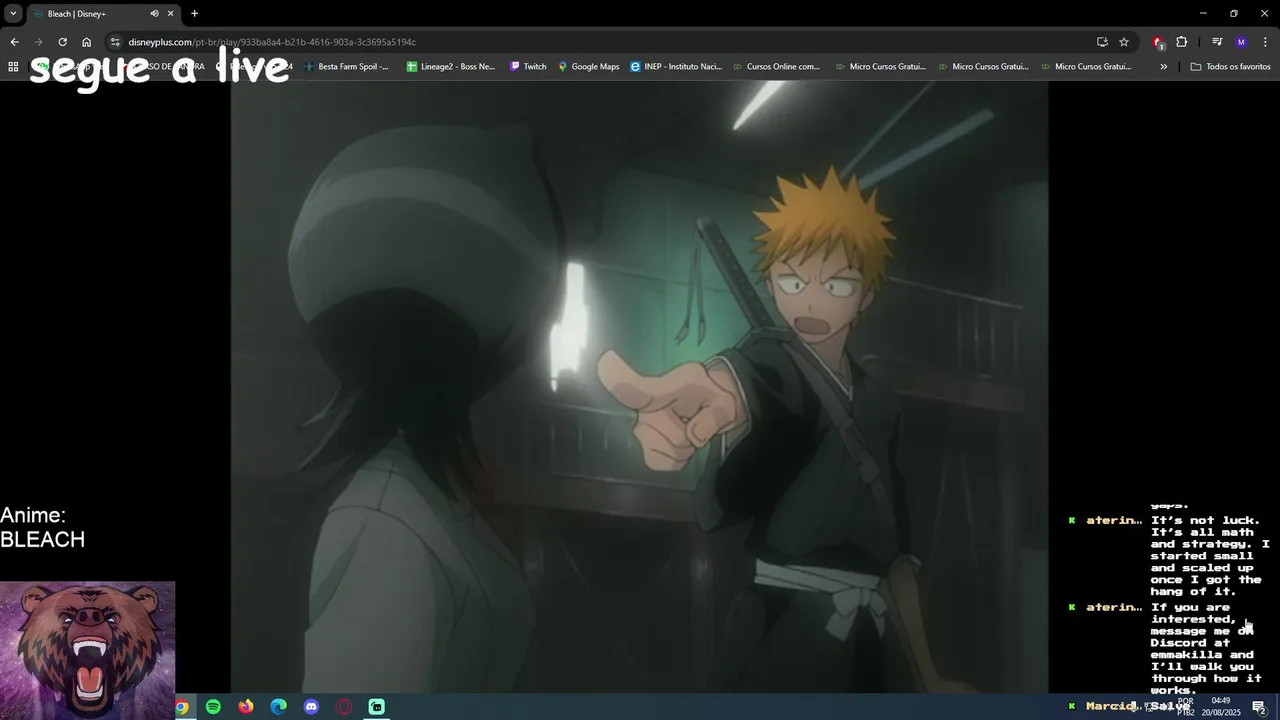The width and height of the screenshot is (1280, 720).
Task: Click the Bleach video player to pause
Action: click(639, 387)
